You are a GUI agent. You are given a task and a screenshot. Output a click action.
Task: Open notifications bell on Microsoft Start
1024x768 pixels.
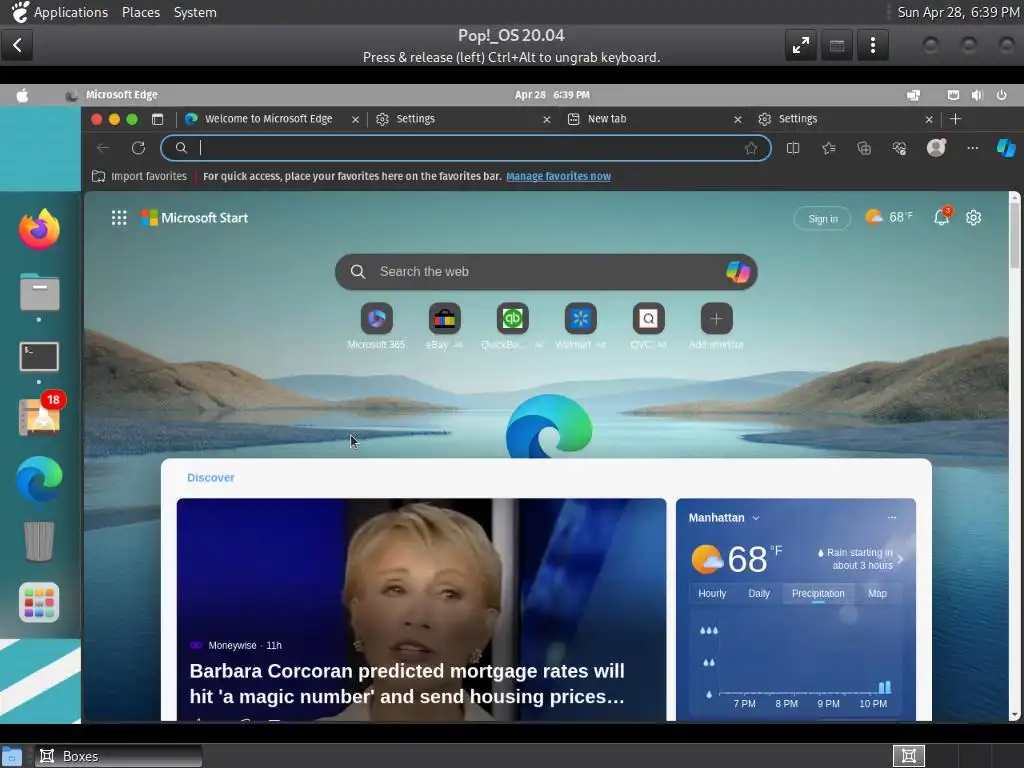(942, 217)
